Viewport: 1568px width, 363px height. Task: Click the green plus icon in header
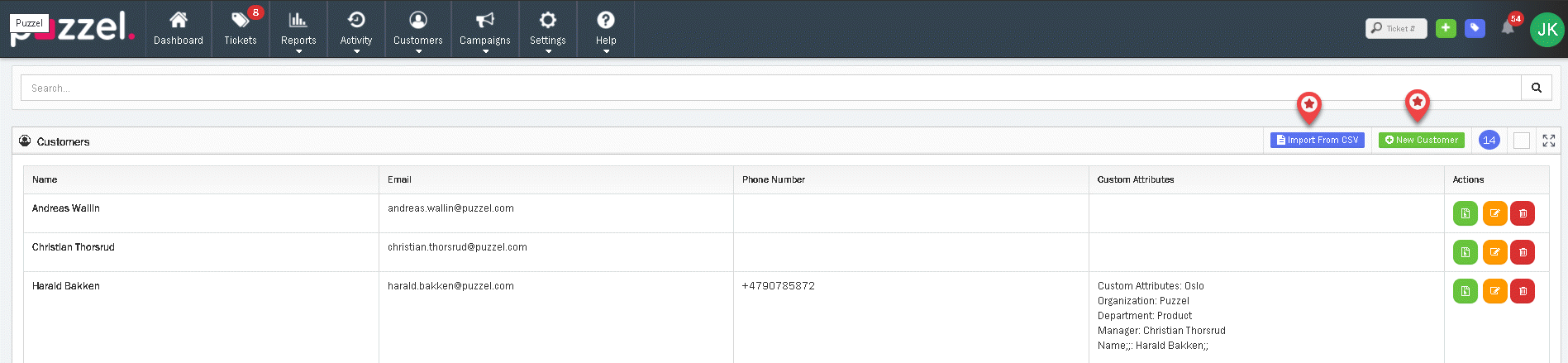(x=1446, y=28)
